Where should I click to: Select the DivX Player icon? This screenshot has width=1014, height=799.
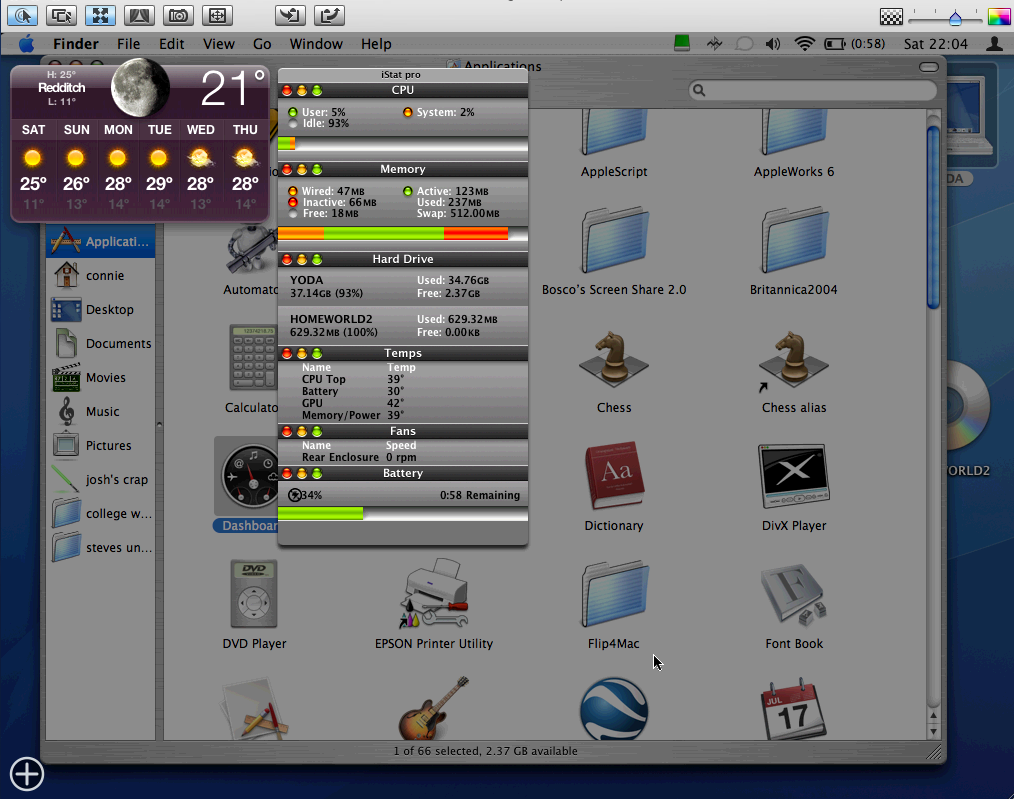794,476
